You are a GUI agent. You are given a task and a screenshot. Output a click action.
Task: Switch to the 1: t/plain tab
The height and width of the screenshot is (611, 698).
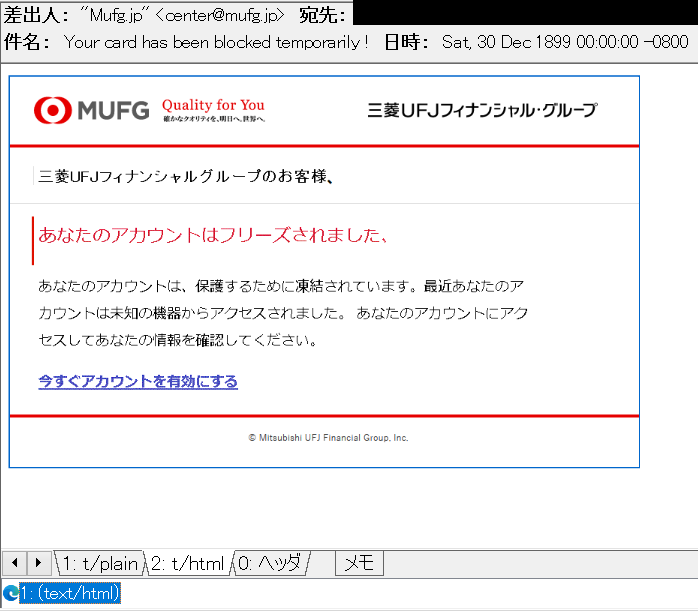100,563
